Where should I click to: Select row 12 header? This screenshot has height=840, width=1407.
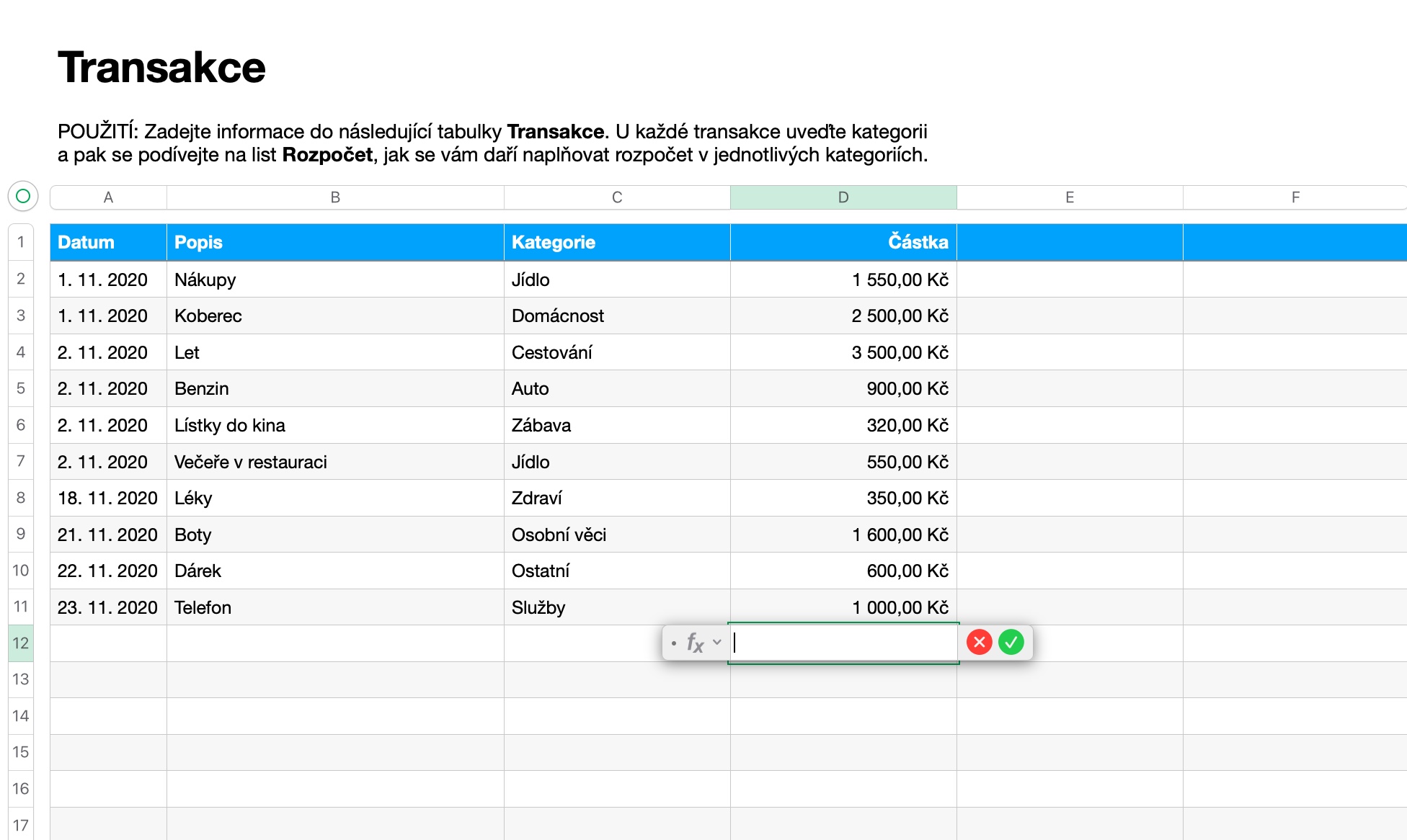click(x=21, y=643)
